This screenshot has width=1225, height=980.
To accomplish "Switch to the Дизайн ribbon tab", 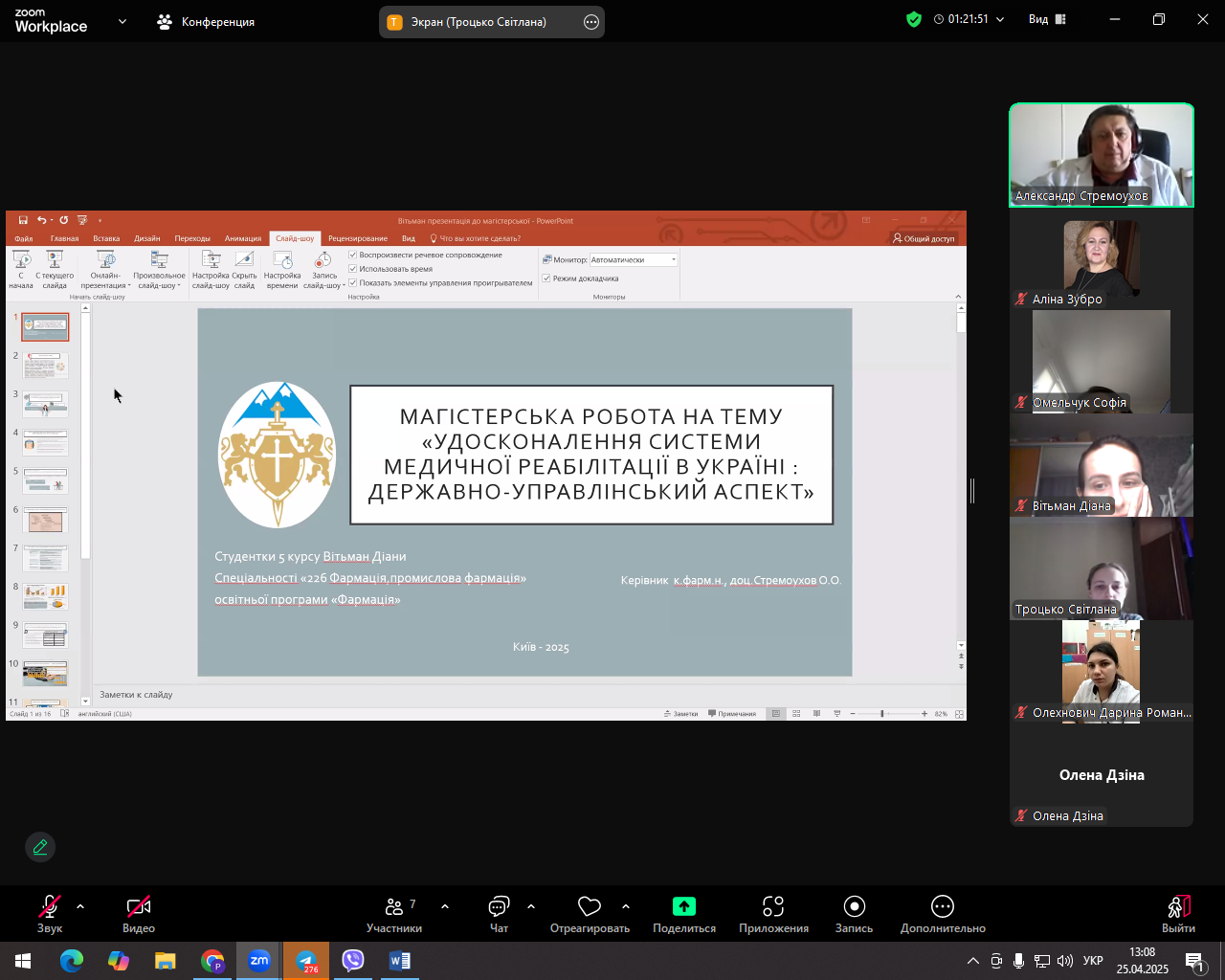I will (147, 238).
